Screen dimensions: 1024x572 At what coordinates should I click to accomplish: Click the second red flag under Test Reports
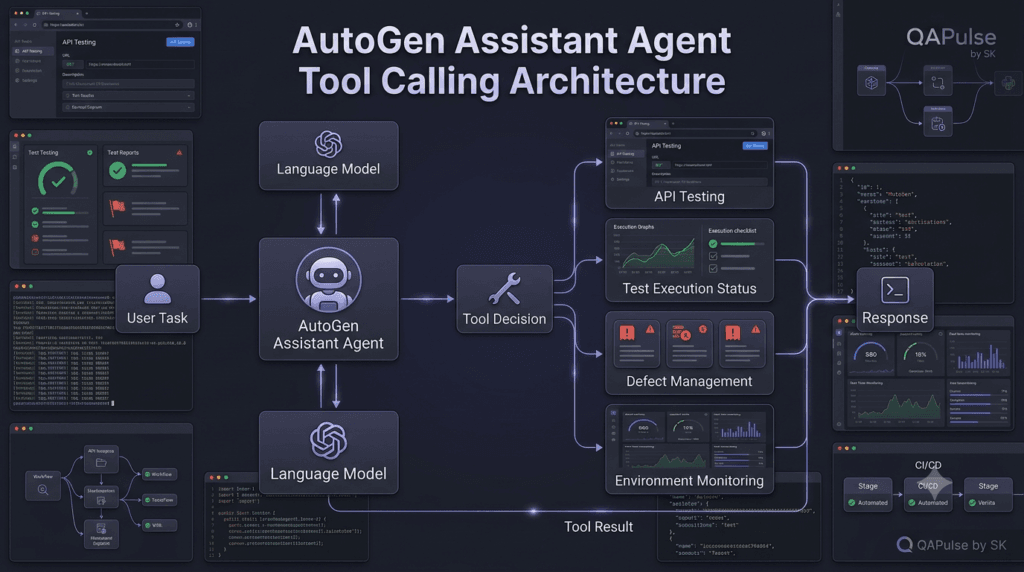[117, 247]
